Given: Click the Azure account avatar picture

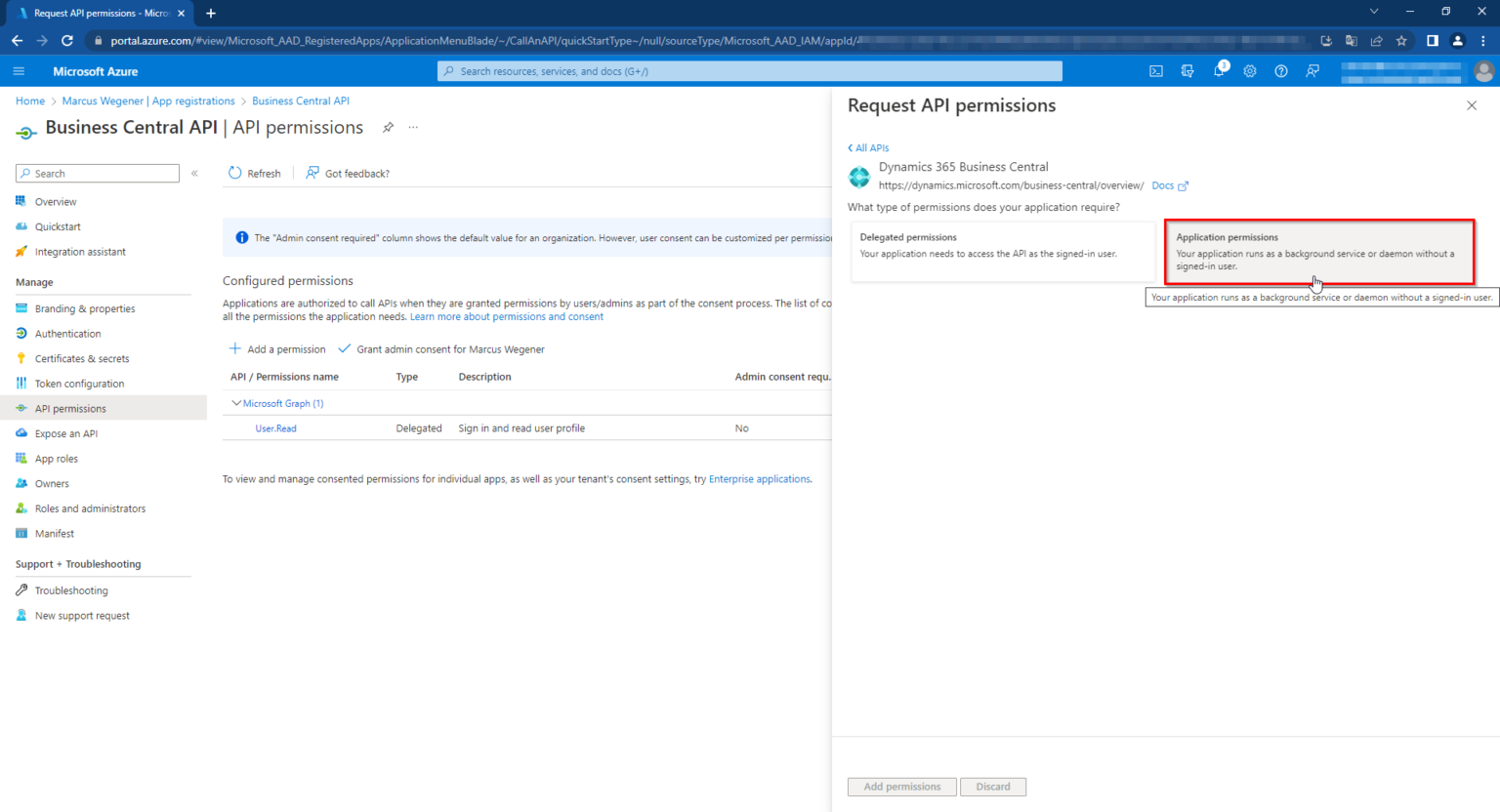Looking at the screenshot, I should (x=1483, y=70).
